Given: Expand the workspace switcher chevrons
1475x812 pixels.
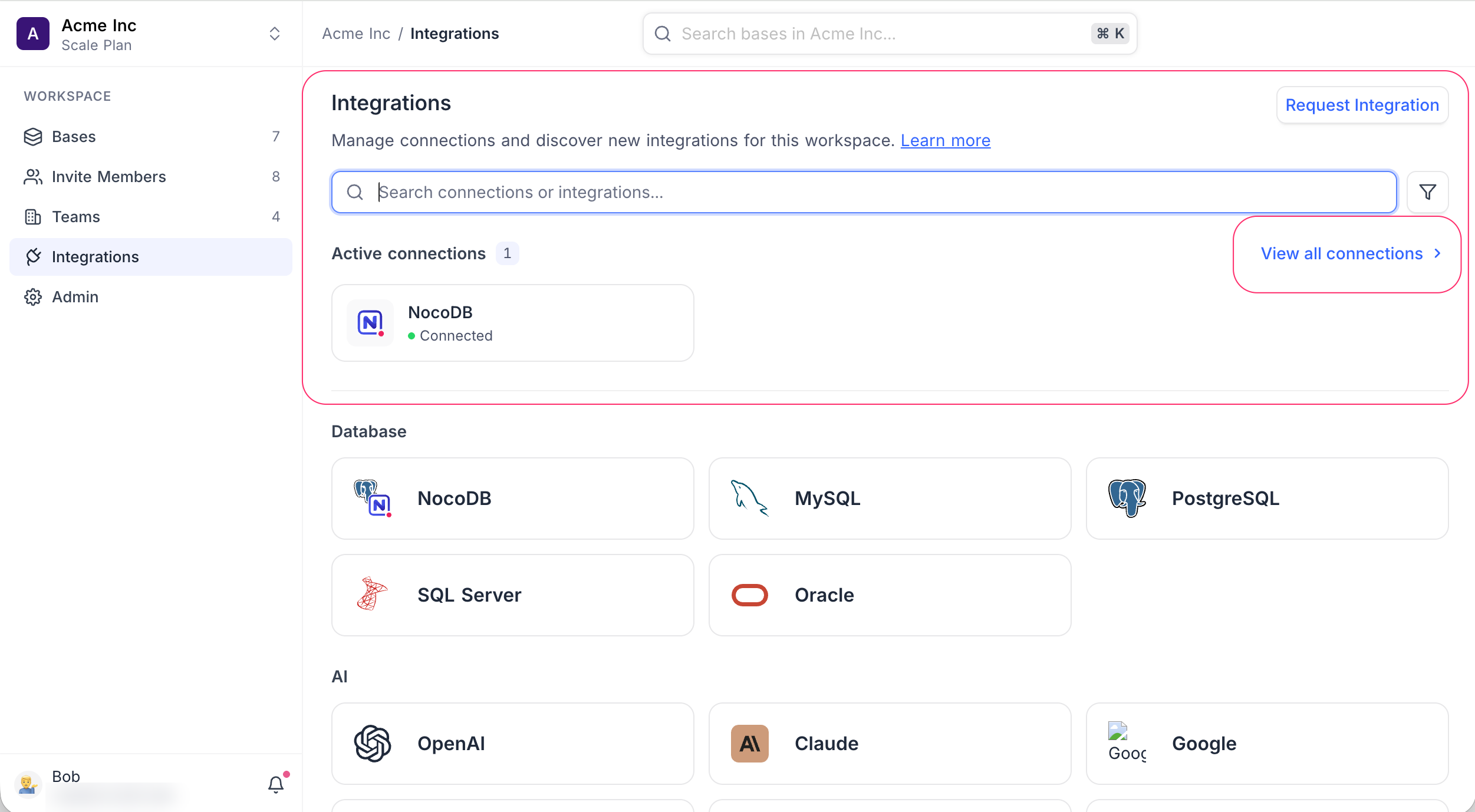Looking at the screenshot, I should click(274, 34).
